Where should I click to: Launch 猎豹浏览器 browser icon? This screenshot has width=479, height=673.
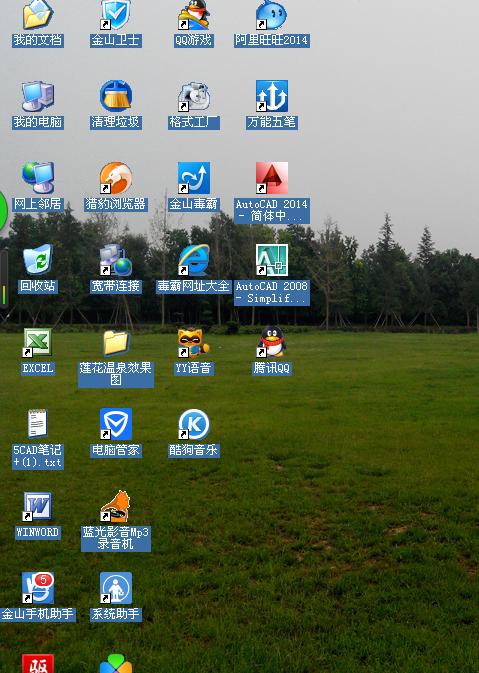point(116,178)
